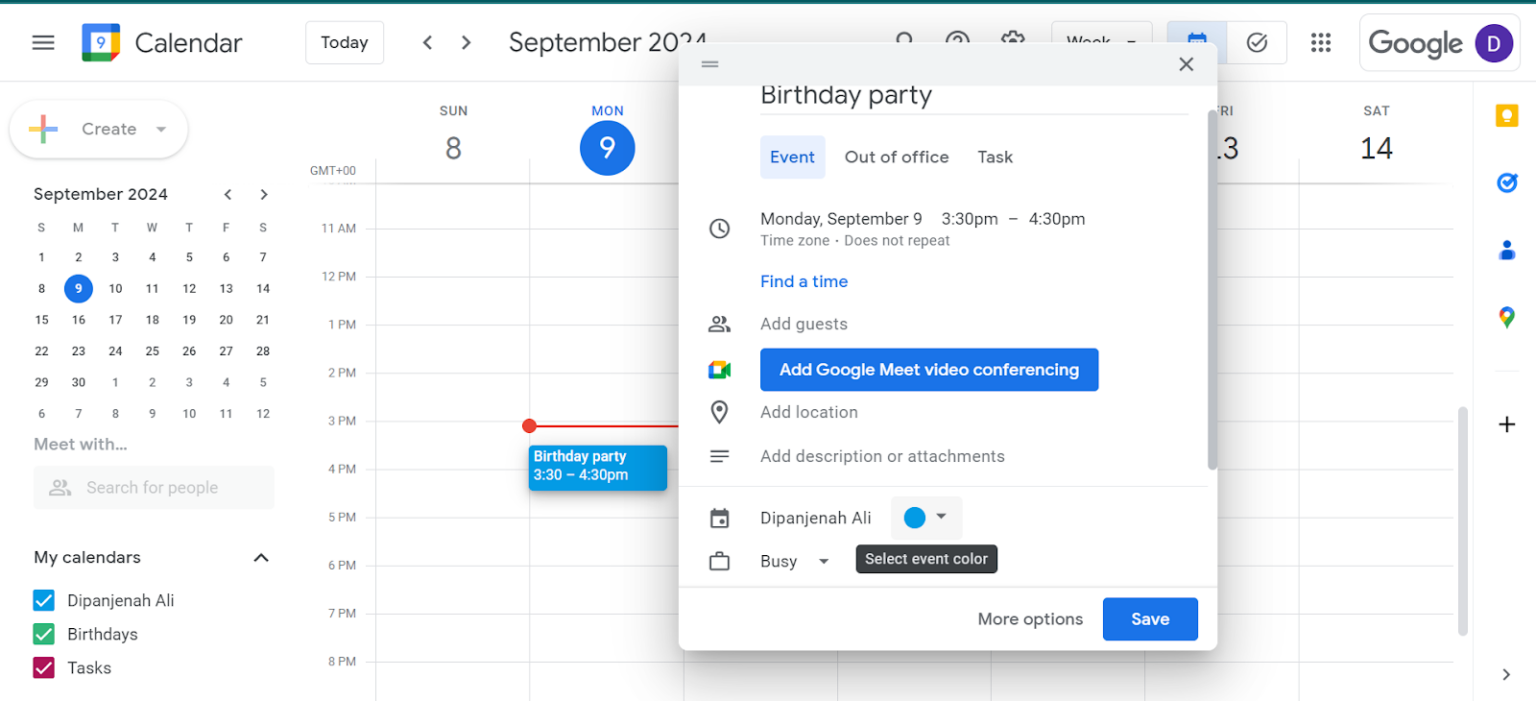Open Google Keep from the side panel
Screen dimensions: 1536x701
[x=1506, y=116]
